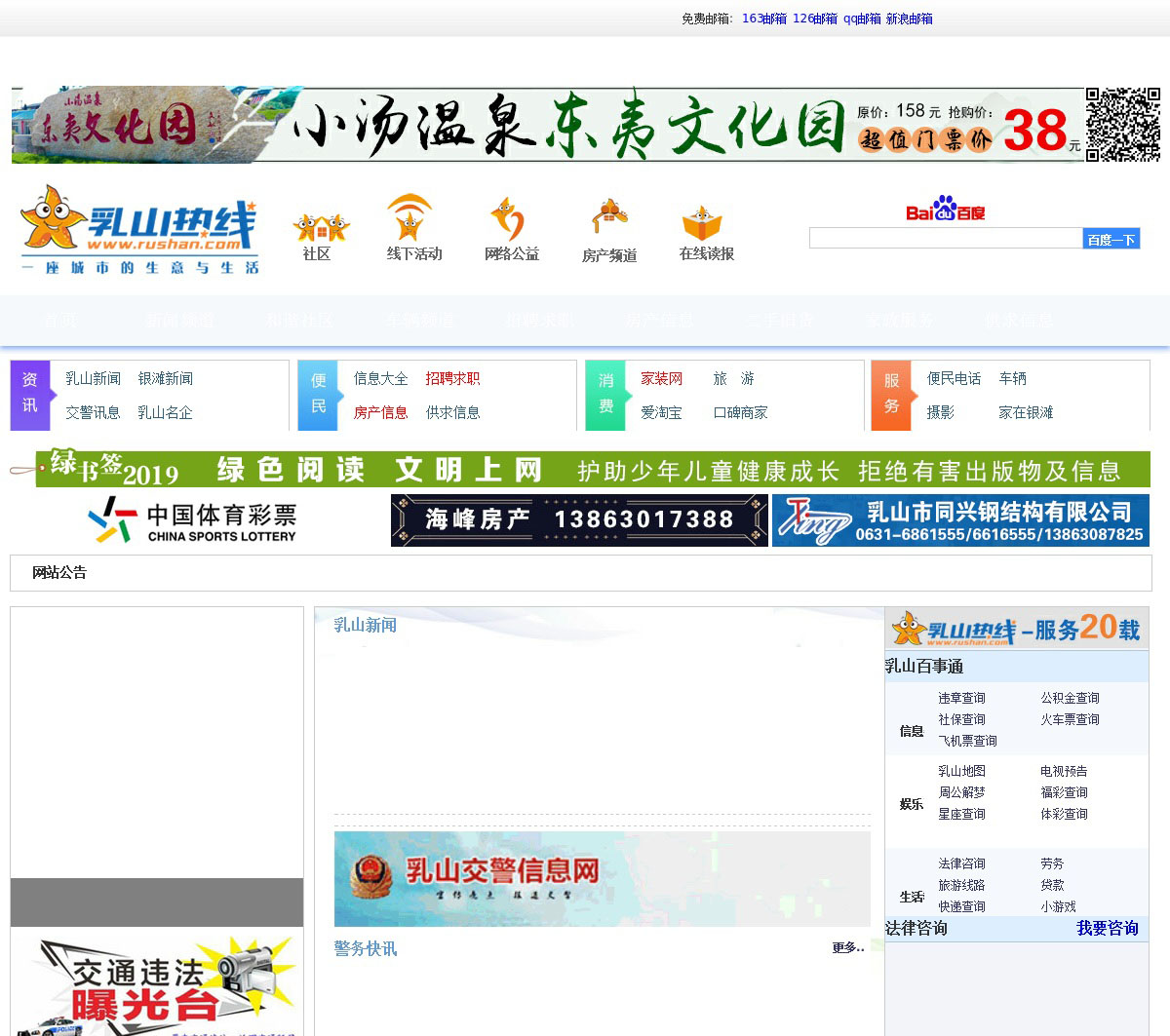Click inside the Baidu search text field

click(x=945, y=239)
